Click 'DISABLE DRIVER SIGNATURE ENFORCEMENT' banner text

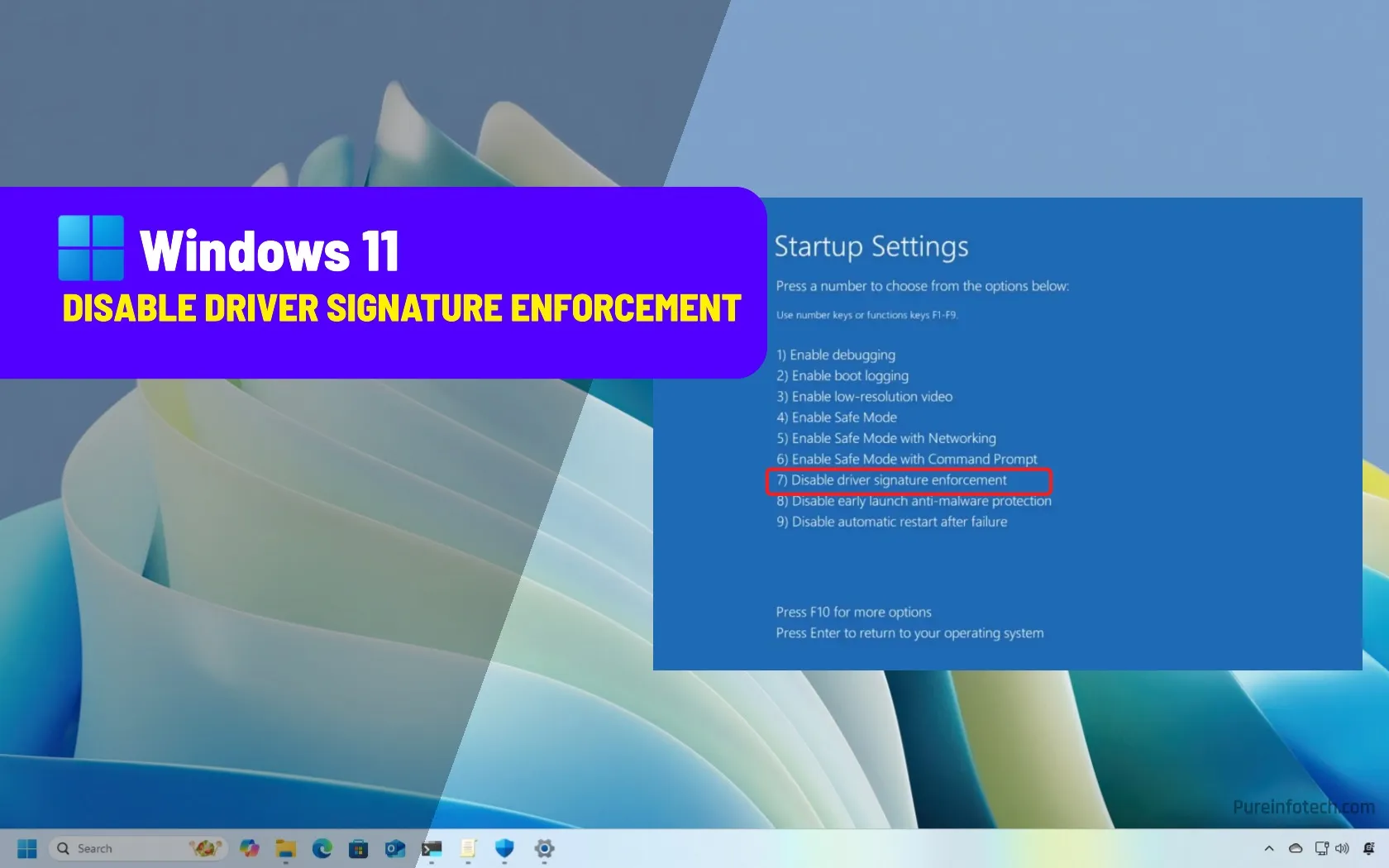[x=402, y=308]
